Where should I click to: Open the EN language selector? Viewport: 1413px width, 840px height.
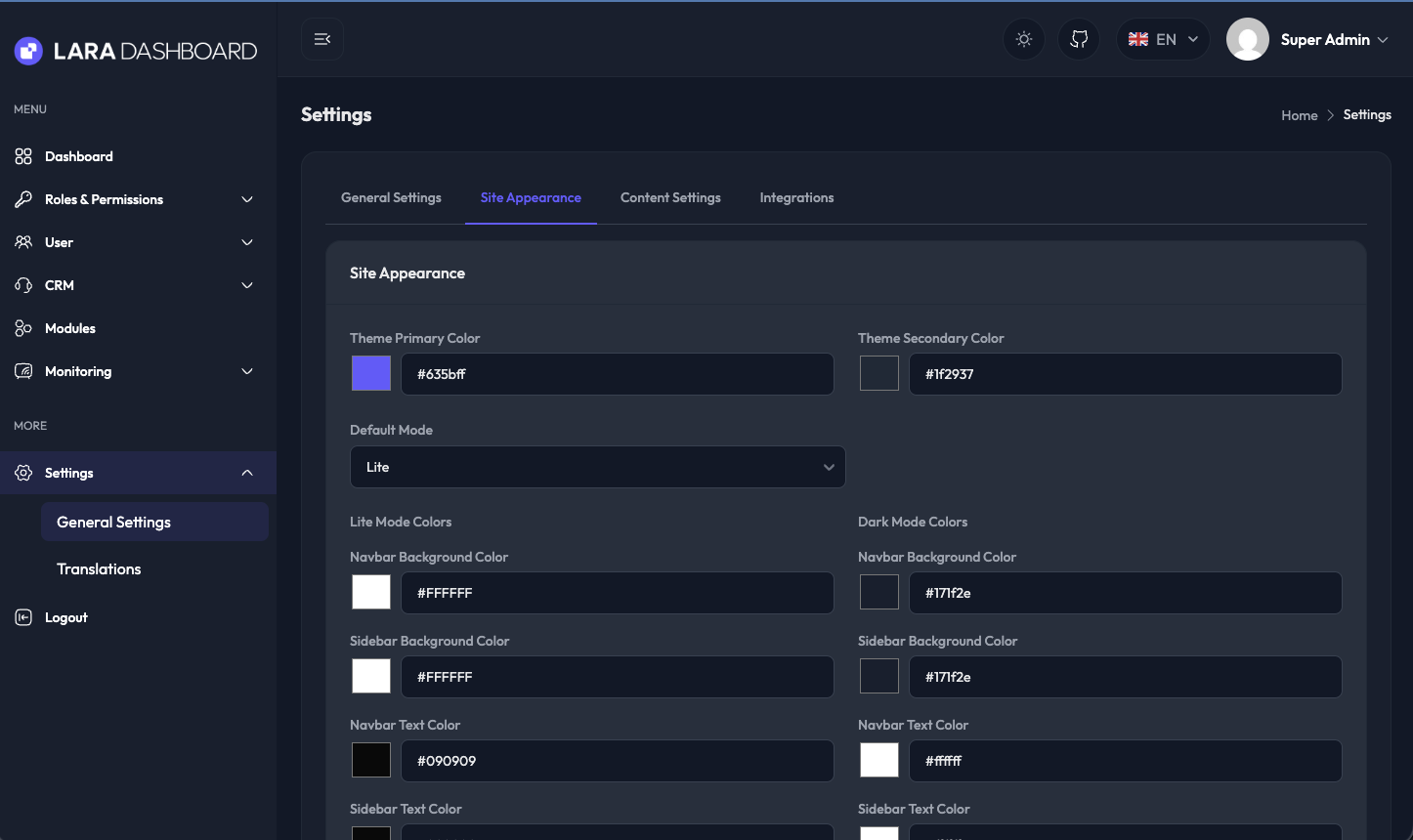coord(1163,39)
